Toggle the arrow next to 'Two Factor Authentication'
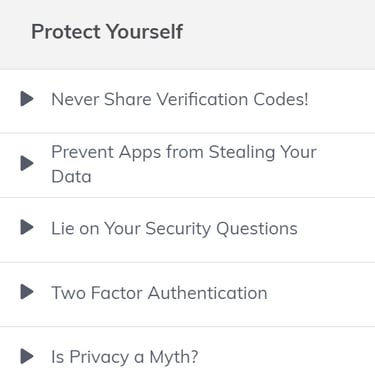The height and width of the screenshot is (386, 375). point(27,292)
